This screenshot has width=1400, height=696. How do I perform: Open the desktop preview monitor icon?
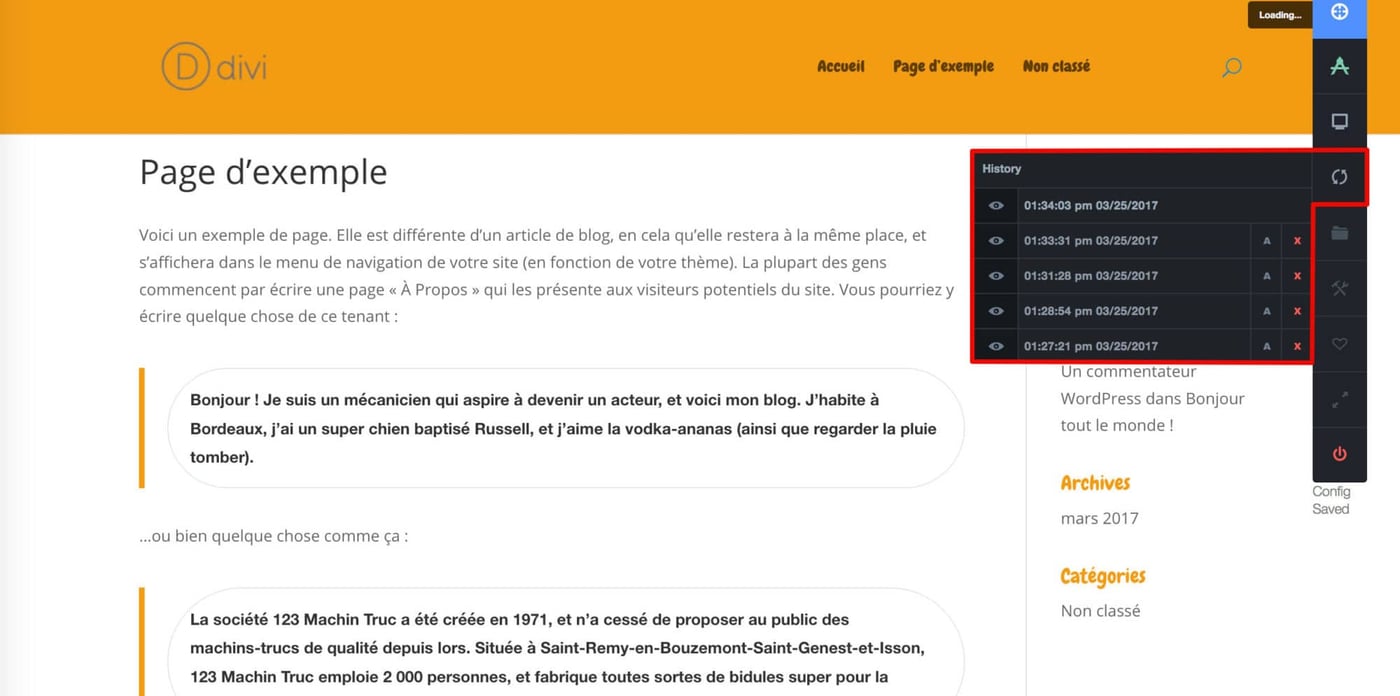click(1339, 121)
